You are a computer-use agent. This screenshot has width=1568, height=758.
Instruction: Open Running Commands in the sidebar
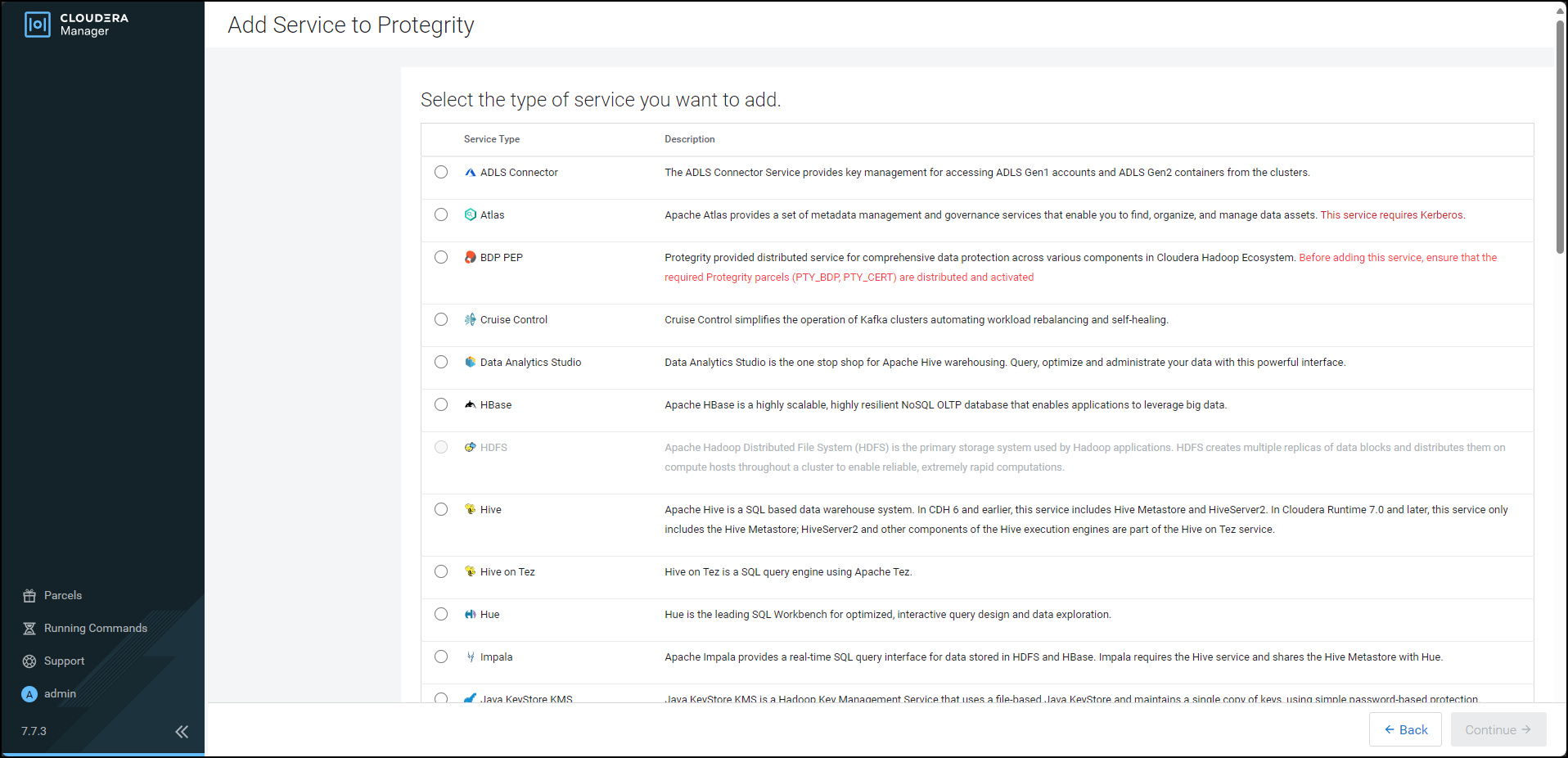(x=95, y=629)
